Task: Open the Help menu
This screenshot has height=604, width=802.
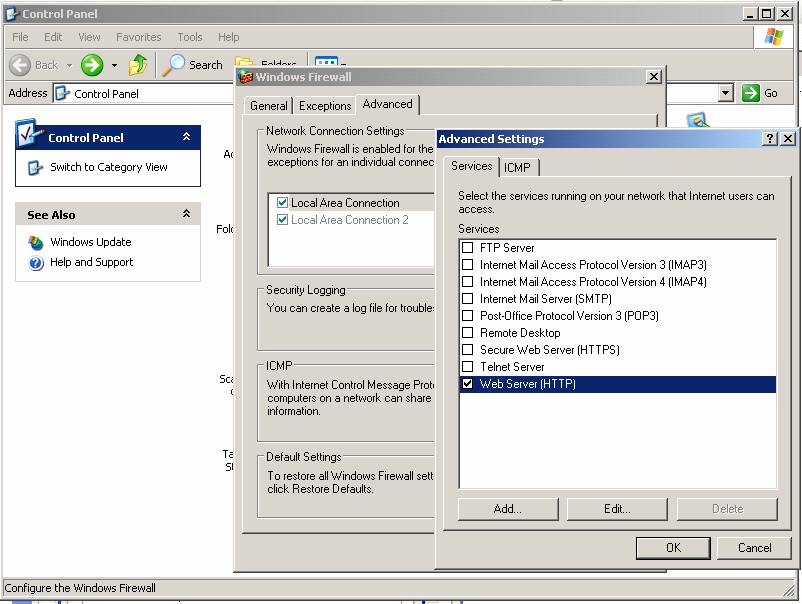Action: [x=228, y=37]
